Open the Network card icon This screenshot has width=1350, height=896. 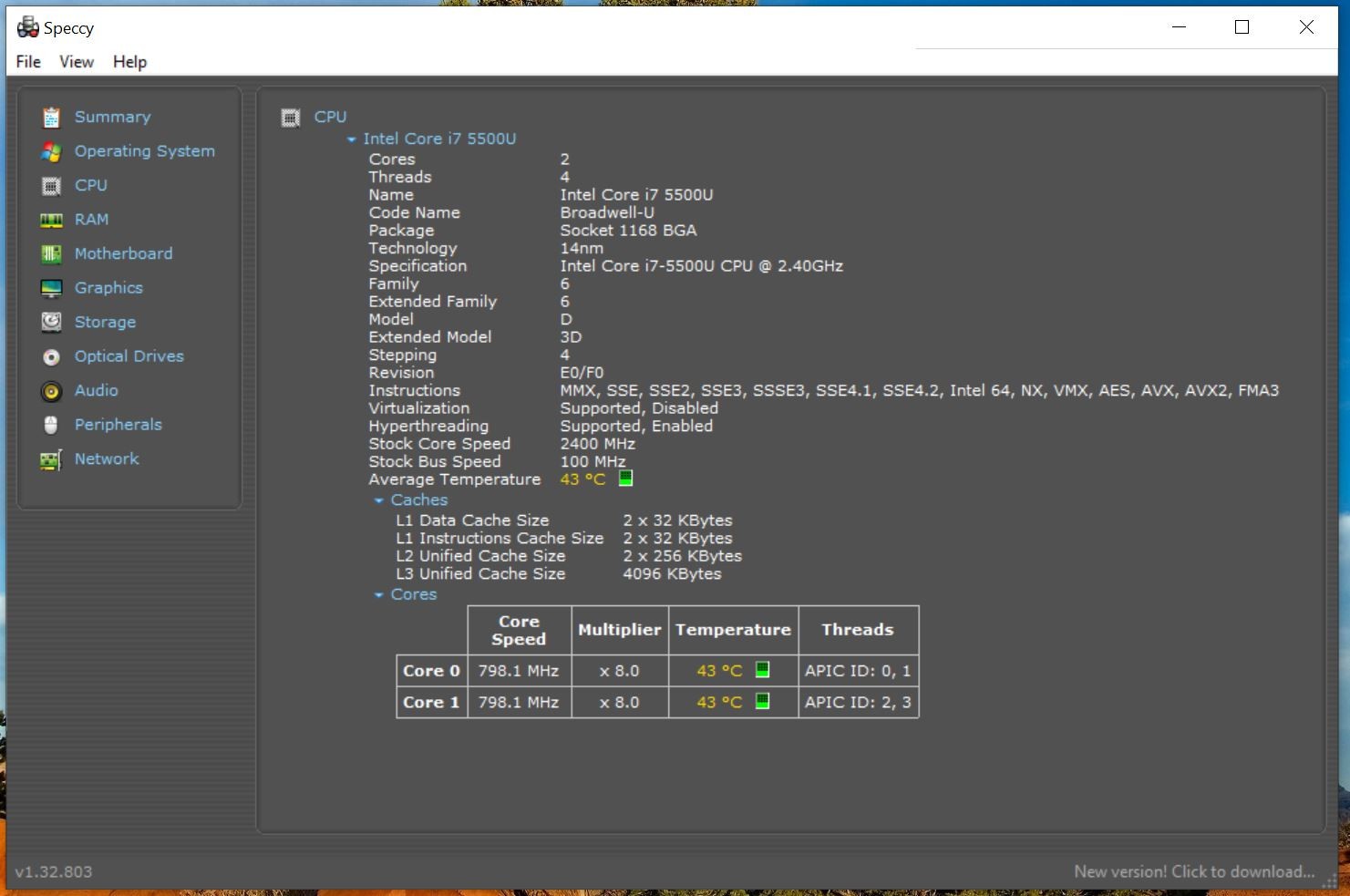(51, 459)
